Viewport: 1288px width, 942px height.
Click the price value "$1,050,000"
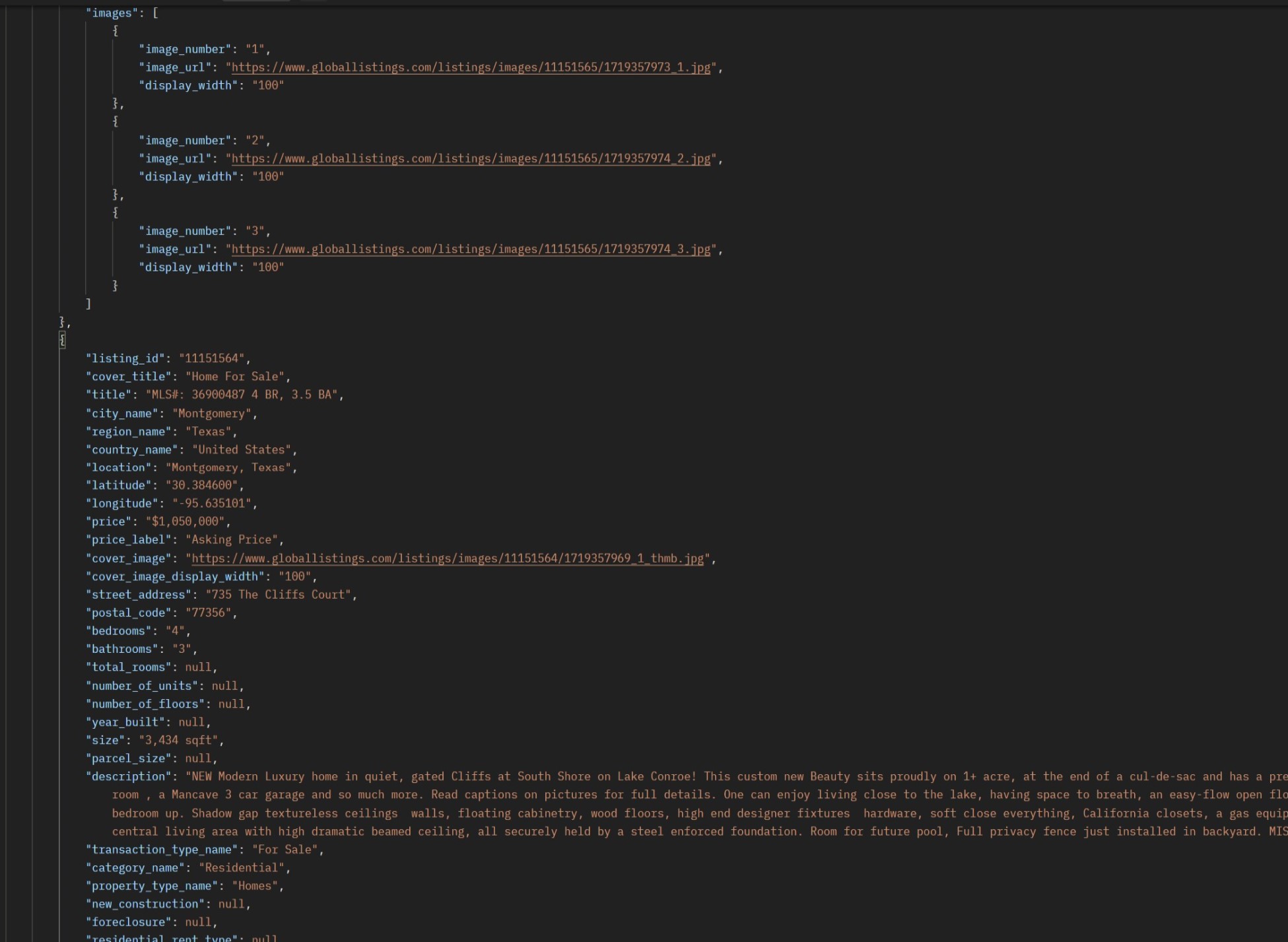[185, 521]
